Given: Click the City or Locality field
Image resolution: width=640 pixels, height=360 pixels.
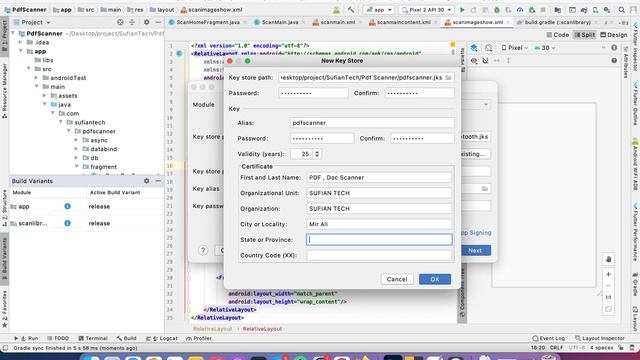Looking at the screenshot, I should (x=379, y=224).
